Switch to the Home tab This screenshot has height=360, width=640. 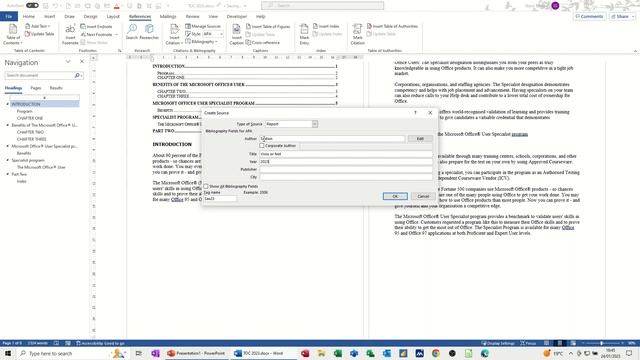coord(29,16)
